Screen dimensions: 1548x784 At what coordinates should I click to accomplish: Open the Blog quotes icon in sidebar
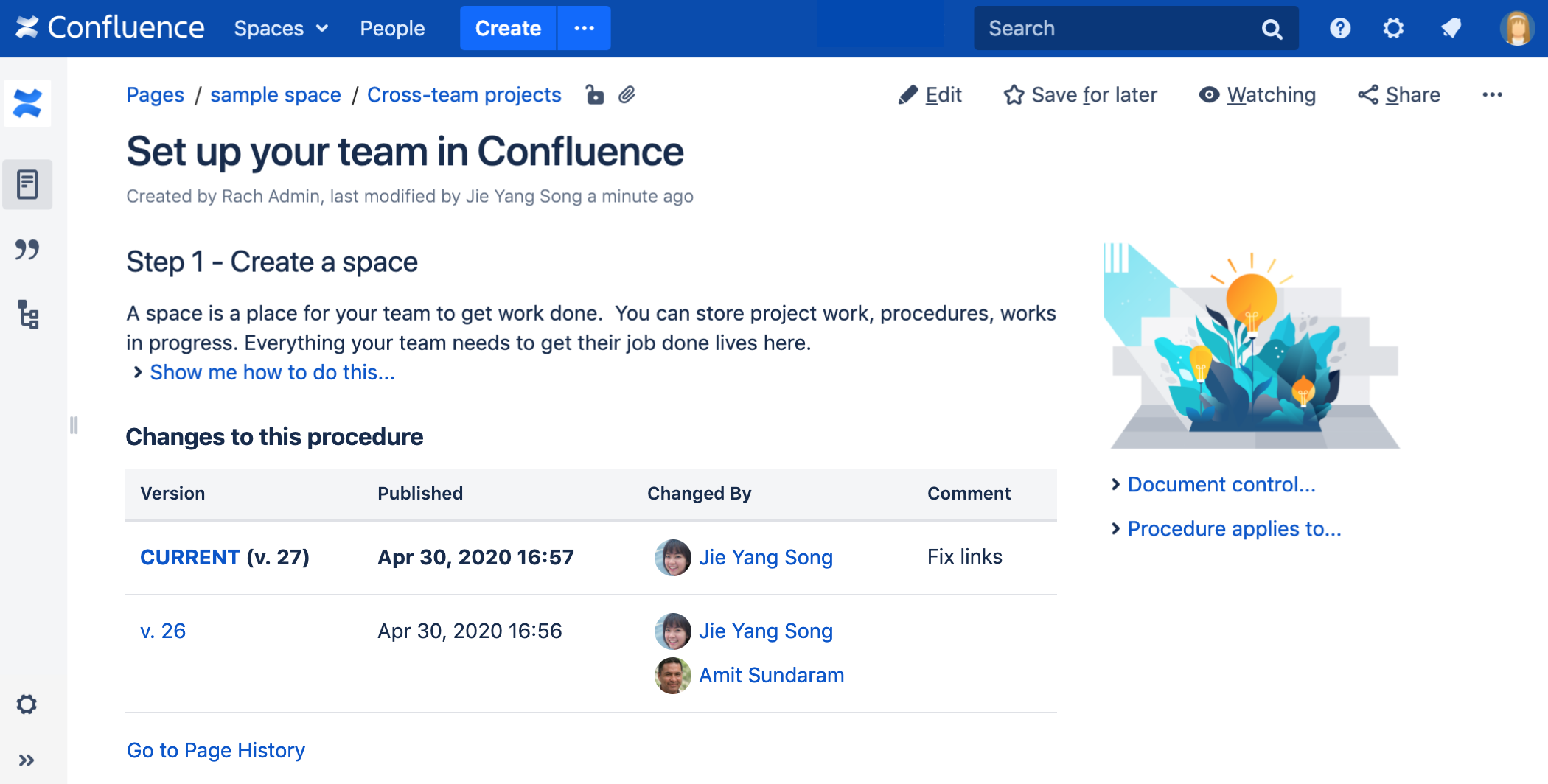pyautogui.click(x=27, y=250)
